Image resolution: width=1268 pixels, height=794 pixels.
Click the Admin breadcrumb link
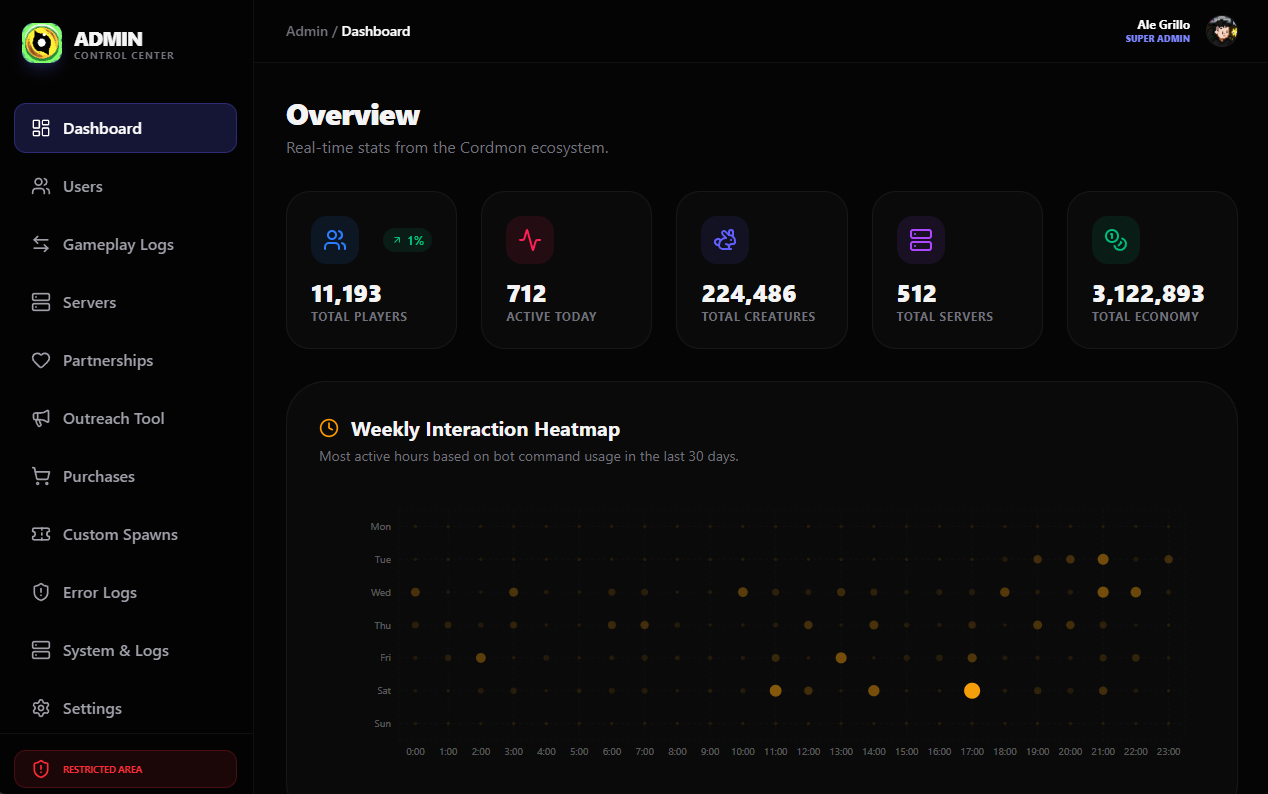click(306, 31)
